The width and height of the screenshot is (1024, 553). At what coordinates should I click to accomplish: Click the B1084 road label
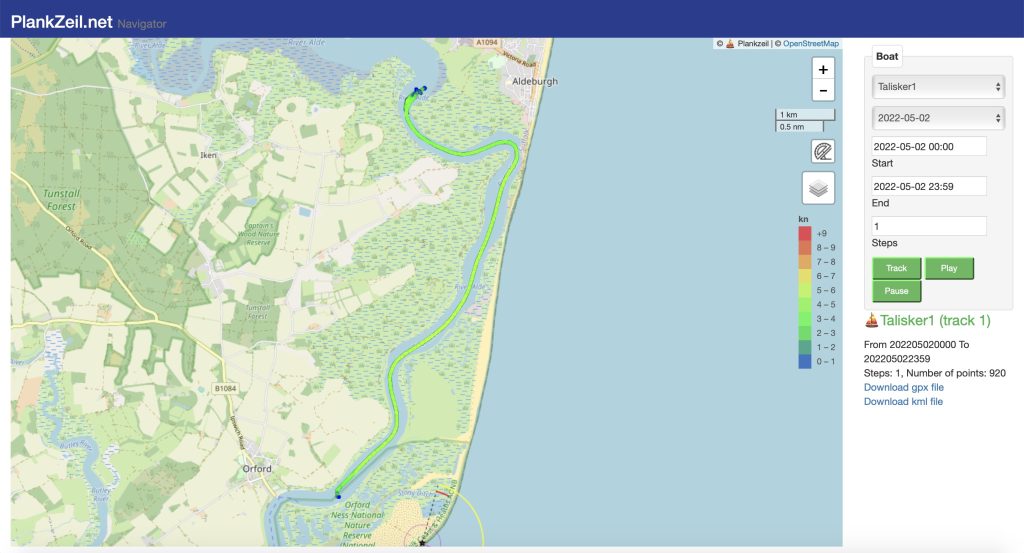pos(225,388)
